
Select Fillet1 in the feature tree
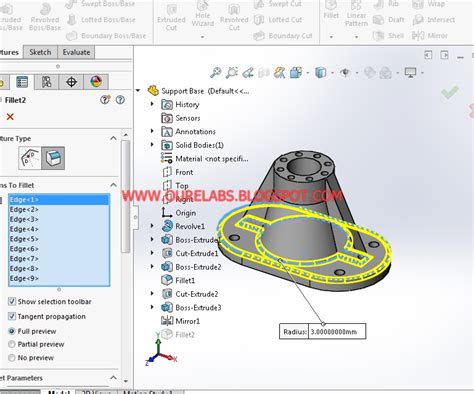click(178, 280)
